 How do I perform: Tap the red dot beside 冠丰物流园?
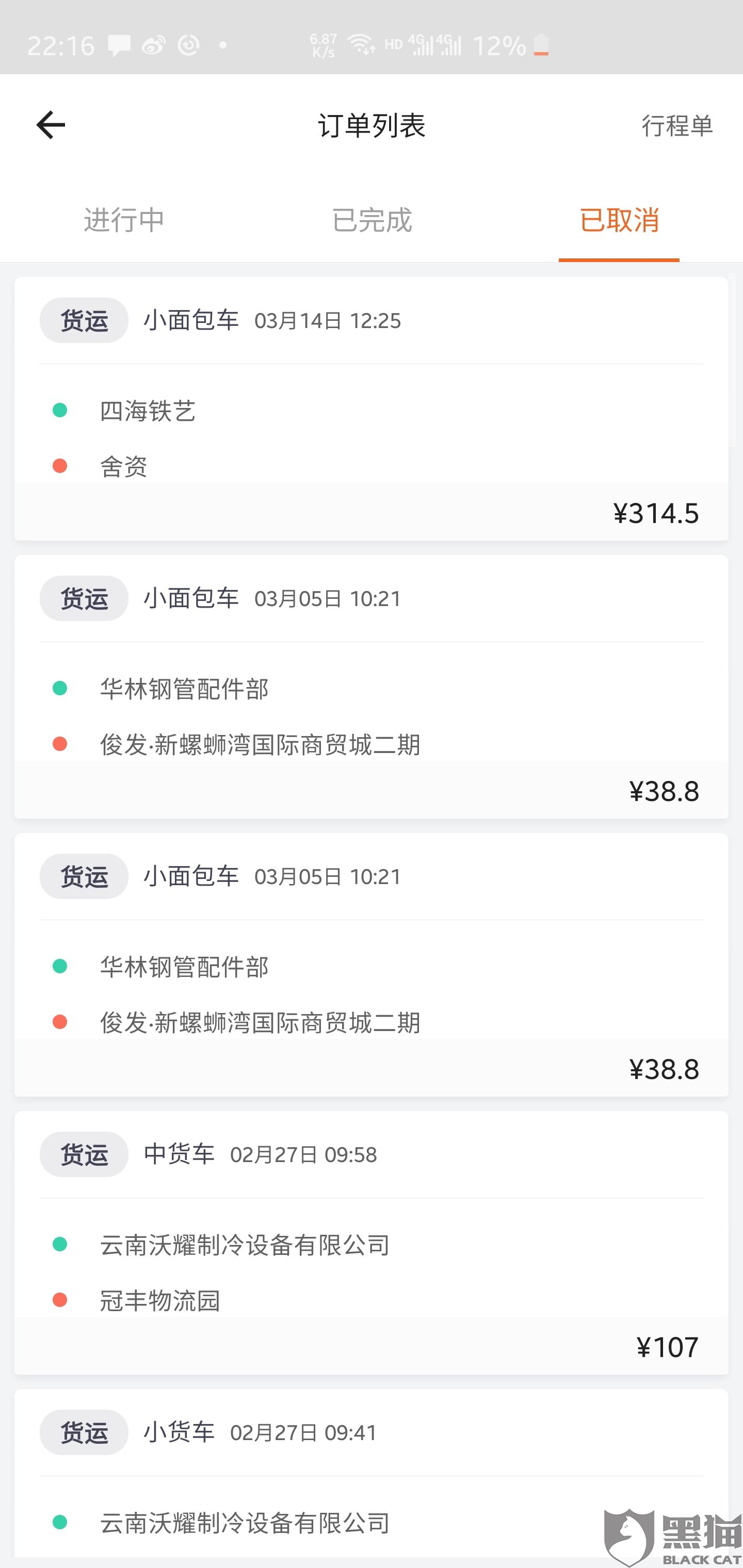coord(60,1300)
